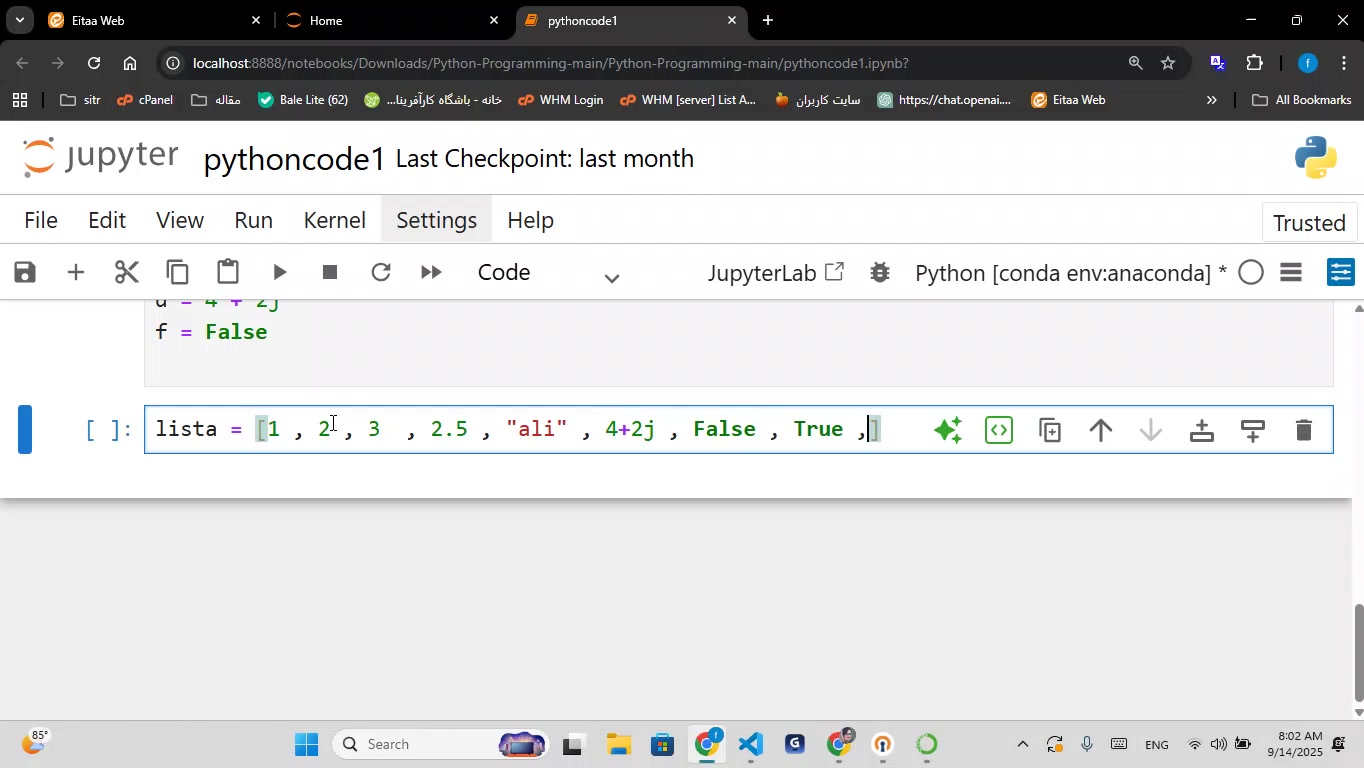The width and height of the screenshot is (1364, 768).
Task: Restart kernel and run all cells
Action: pyautogui.click(x=431, y=272)
